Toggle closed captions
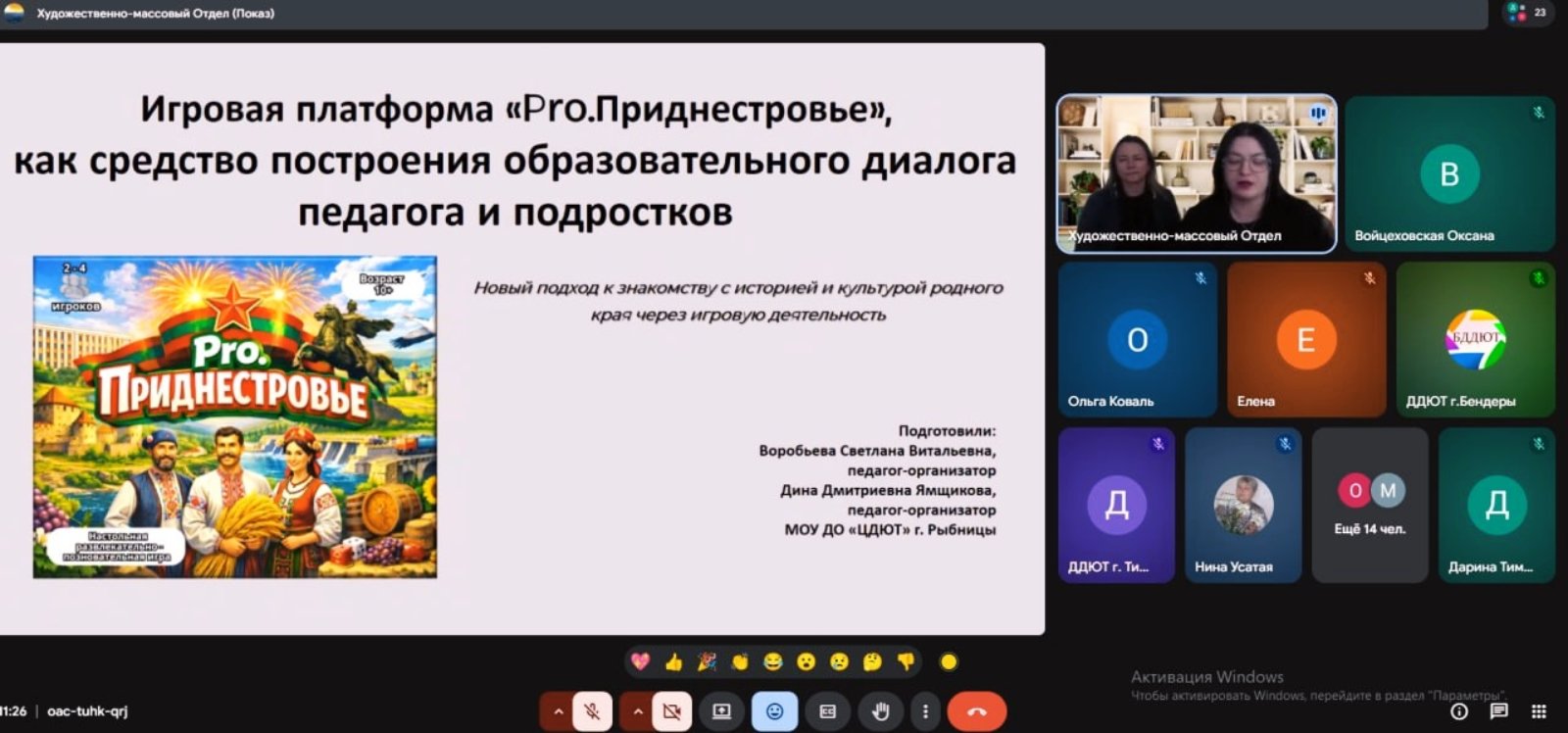Screen dimensions: 1568x733 point(827,711)
